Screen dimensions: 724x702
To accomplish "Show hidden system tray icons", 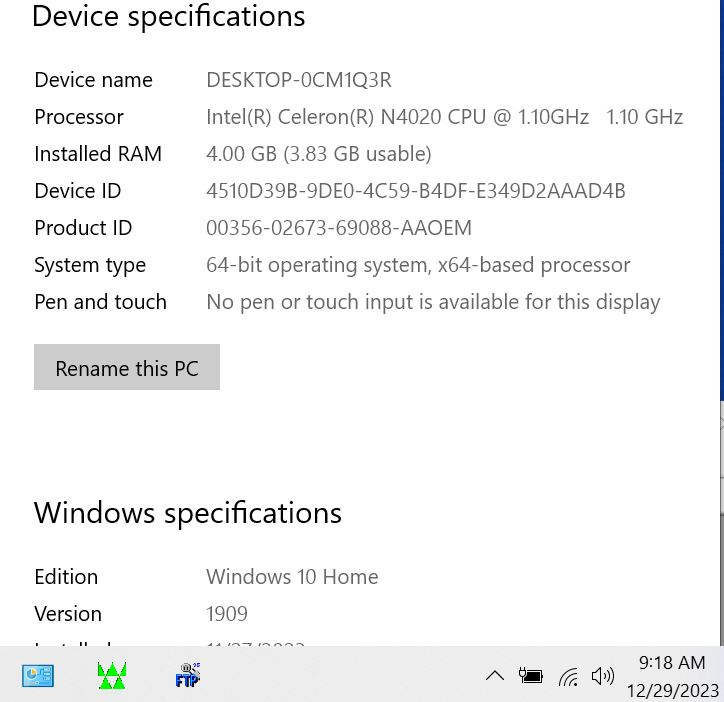I will (x=495, y=676).
